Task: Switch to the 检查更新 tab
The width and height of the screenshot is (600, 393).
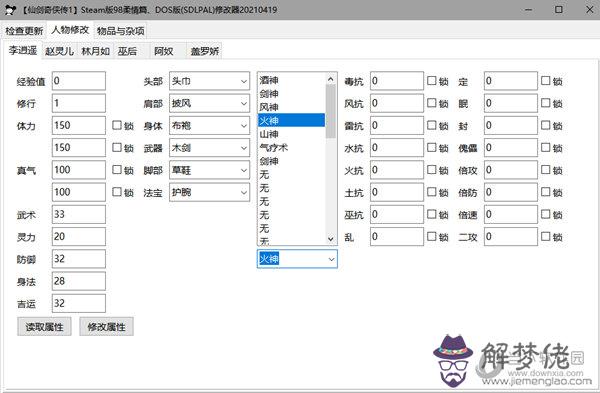Action: click(24, 31)
